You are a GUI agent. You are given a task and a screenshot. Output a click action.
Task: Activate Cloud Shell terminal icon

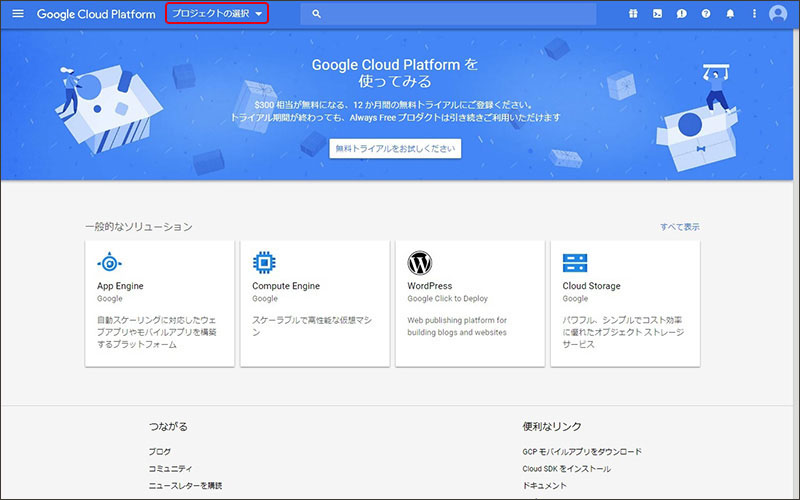(x=657, y=14)
